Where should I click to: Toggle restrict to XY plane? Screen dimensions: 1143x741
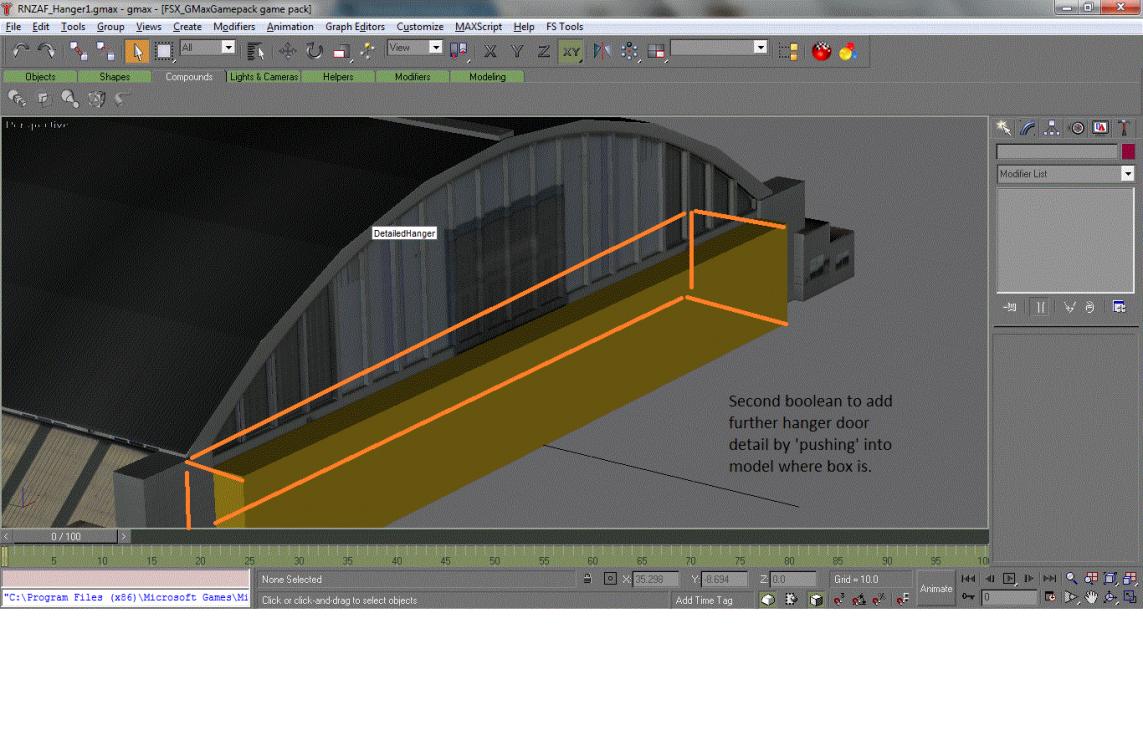tap(571, 50)
